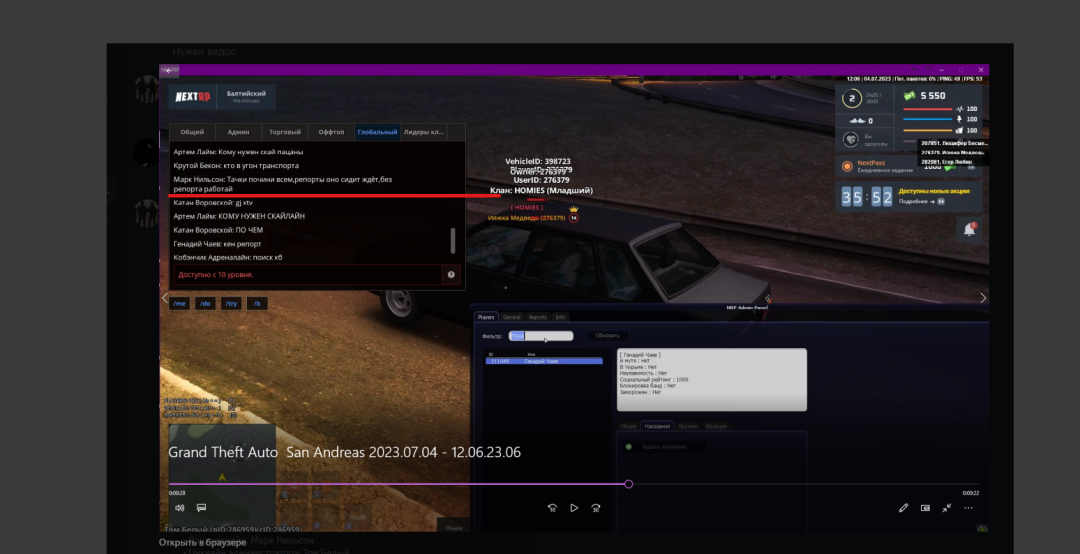The height and width of the screenshot is (554, 1080).
Task: Click the chat scrollbar thumb
Action: pos(453,240)
